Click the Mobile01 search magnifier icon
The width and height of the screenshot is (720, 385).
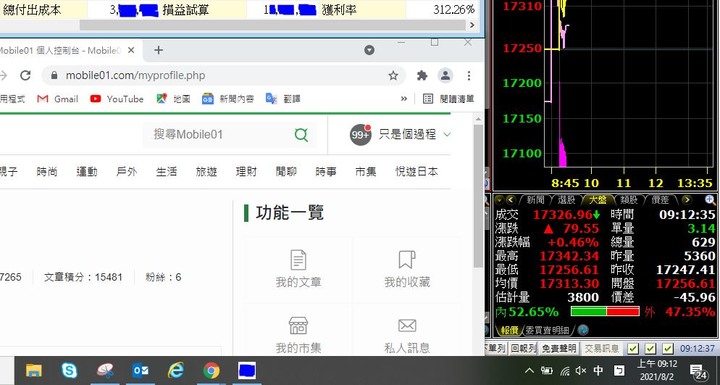[x=301, y=135]
